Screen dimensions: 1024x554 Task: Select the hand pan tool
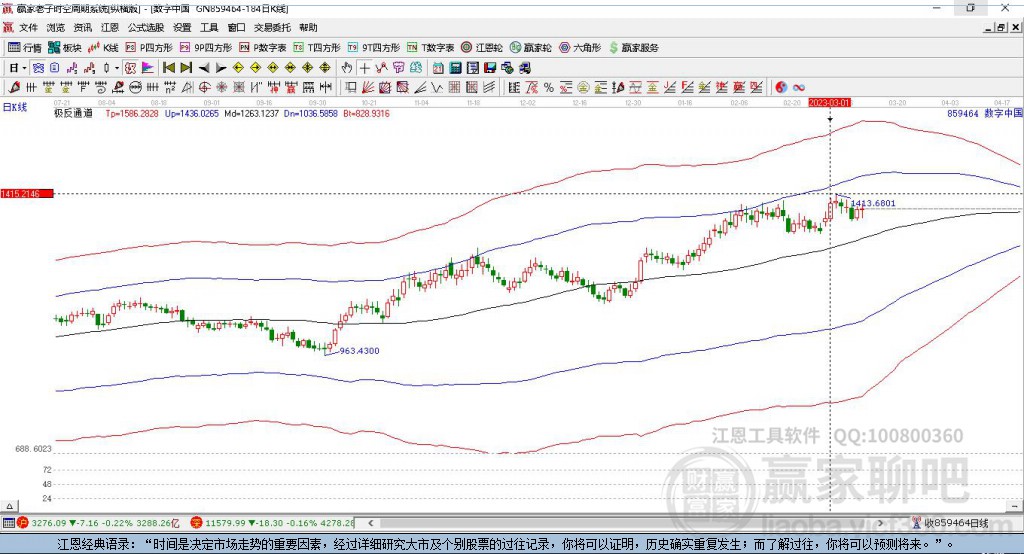coord(347,68)
